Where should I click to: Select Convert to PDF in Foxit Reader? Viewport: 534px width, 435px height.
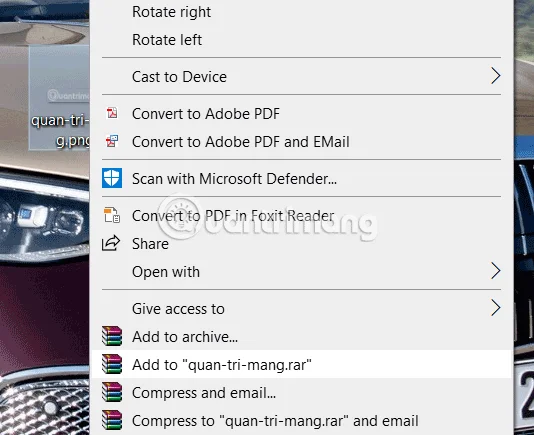click(x=302, y=216)
